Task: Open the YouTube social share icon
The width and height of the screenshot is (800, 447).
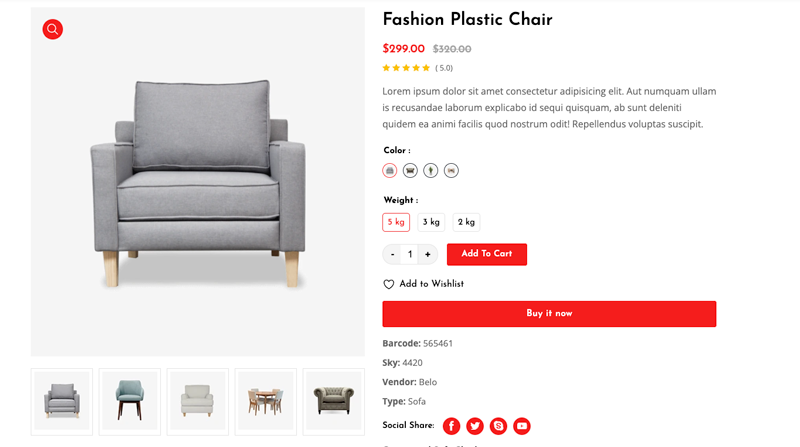Action: point(522,426)
